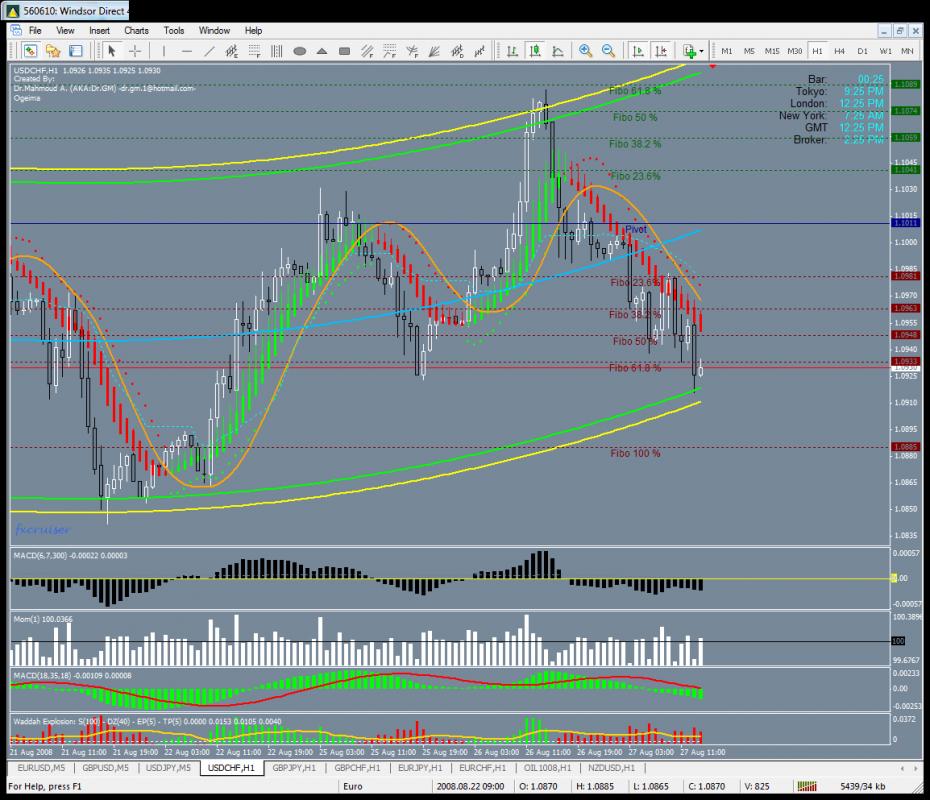
Task: Switch to the GBPCHF,H1 chart tab
Action: click(x=357, y=767)
